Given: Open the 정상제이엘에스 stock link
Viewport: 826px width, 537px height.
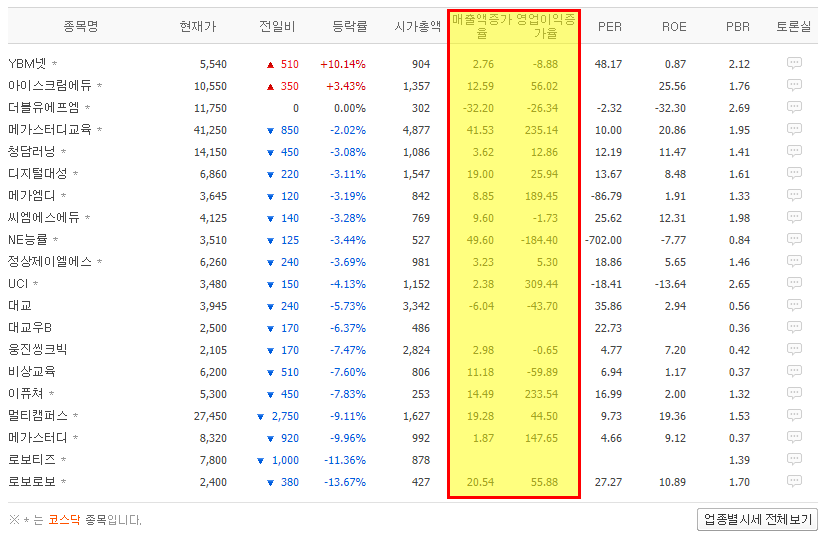Looking at the screenshot, I should click(x=50, y=262).
